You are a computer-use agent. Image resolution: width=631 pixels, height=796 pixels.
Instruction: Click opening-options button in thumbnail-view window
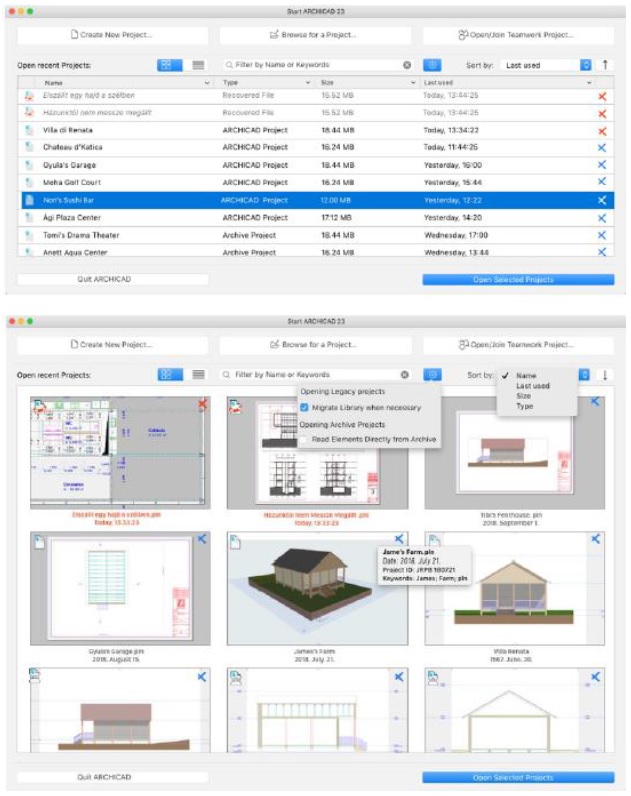(x=432, y=375)
